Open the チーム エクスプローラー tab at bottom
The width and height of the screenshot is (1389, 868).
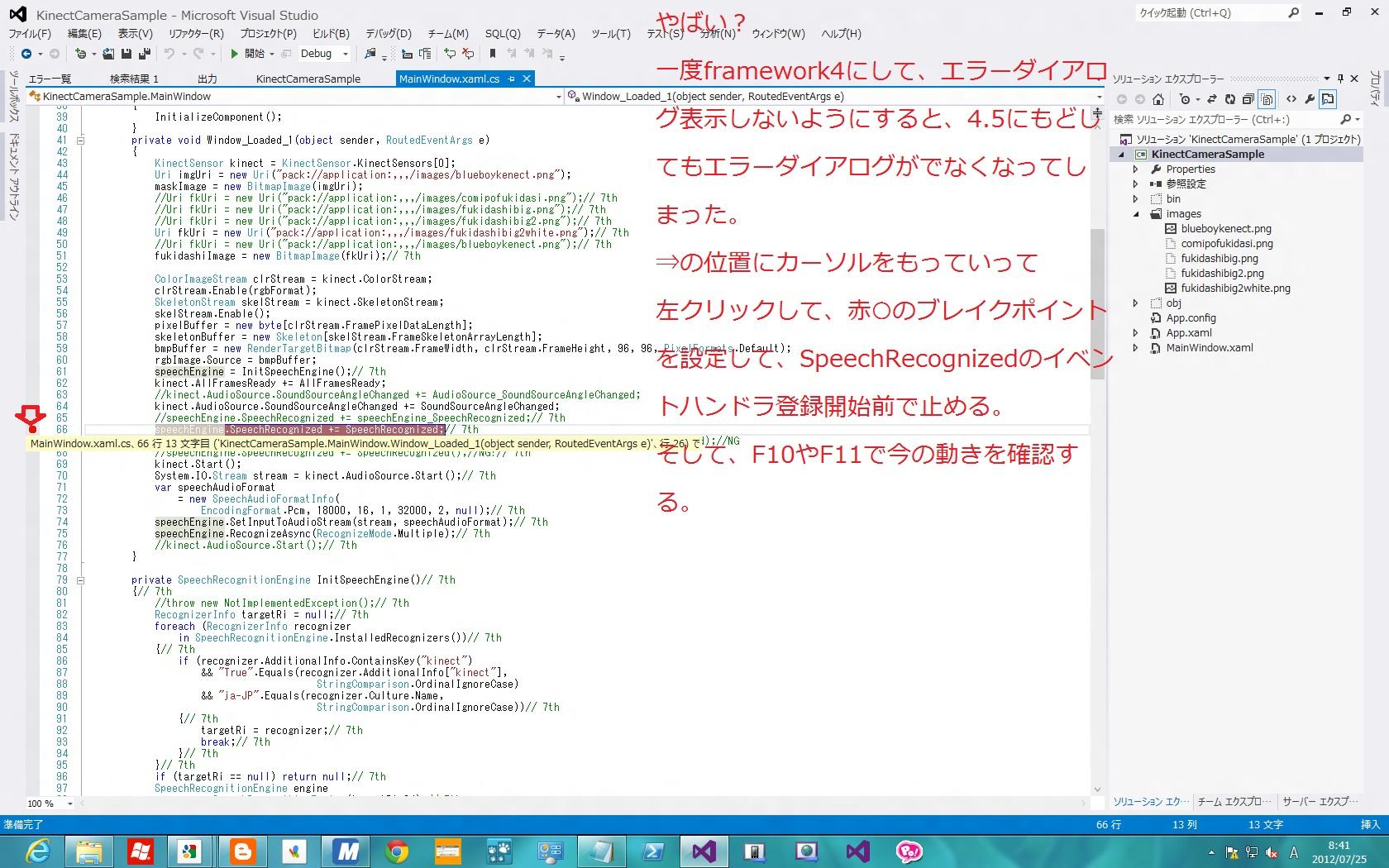point(1230,802)
